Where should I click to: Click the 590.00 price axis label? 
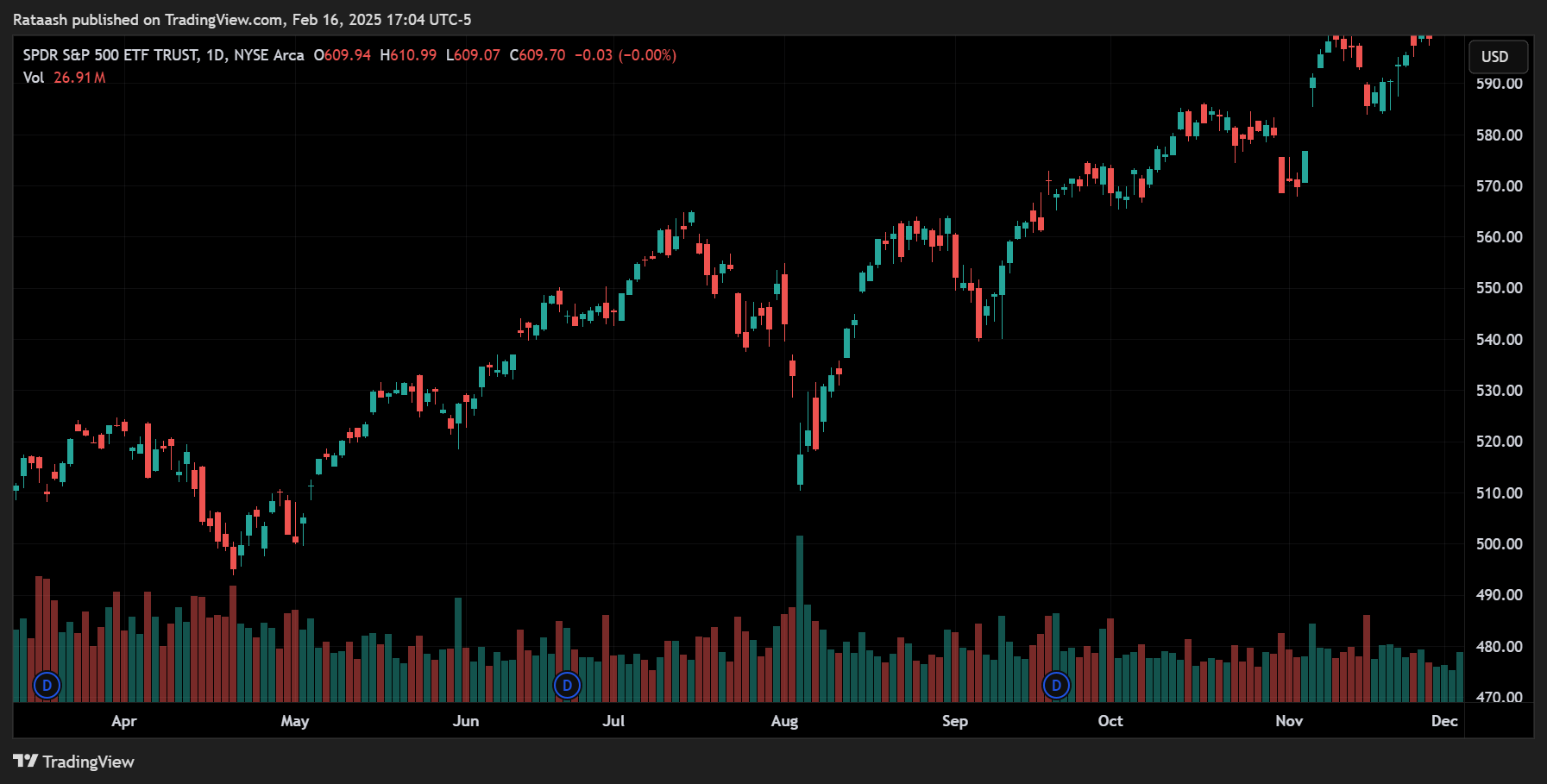[1499, 84]
